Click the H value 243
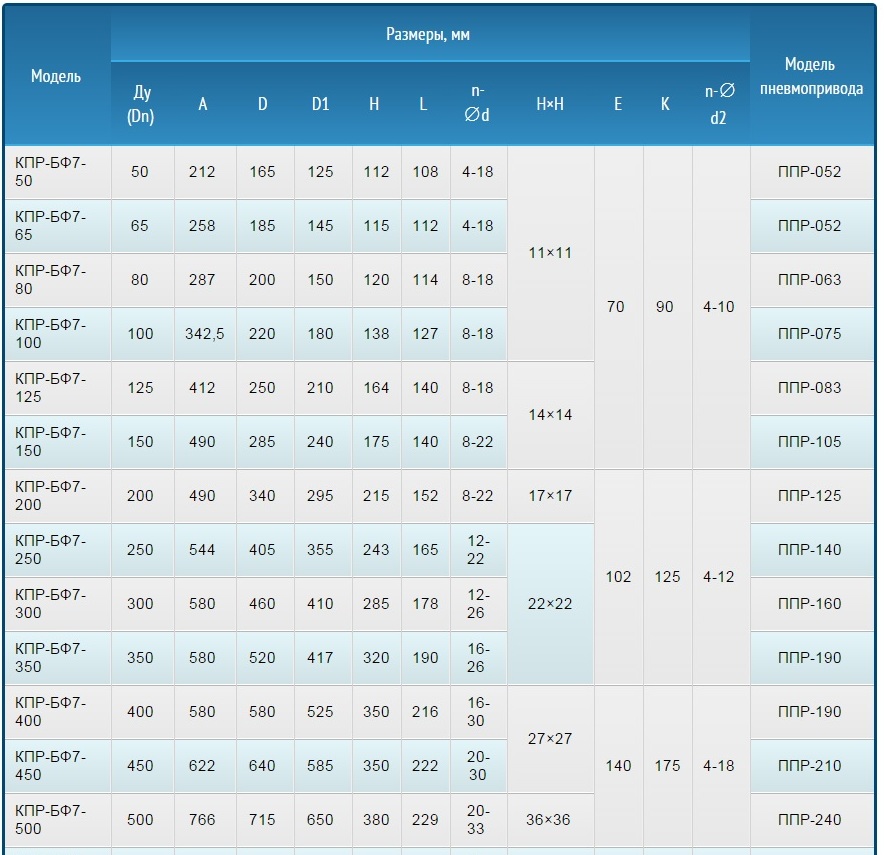Viewport: 884px width, 855px height. [376, 550]
